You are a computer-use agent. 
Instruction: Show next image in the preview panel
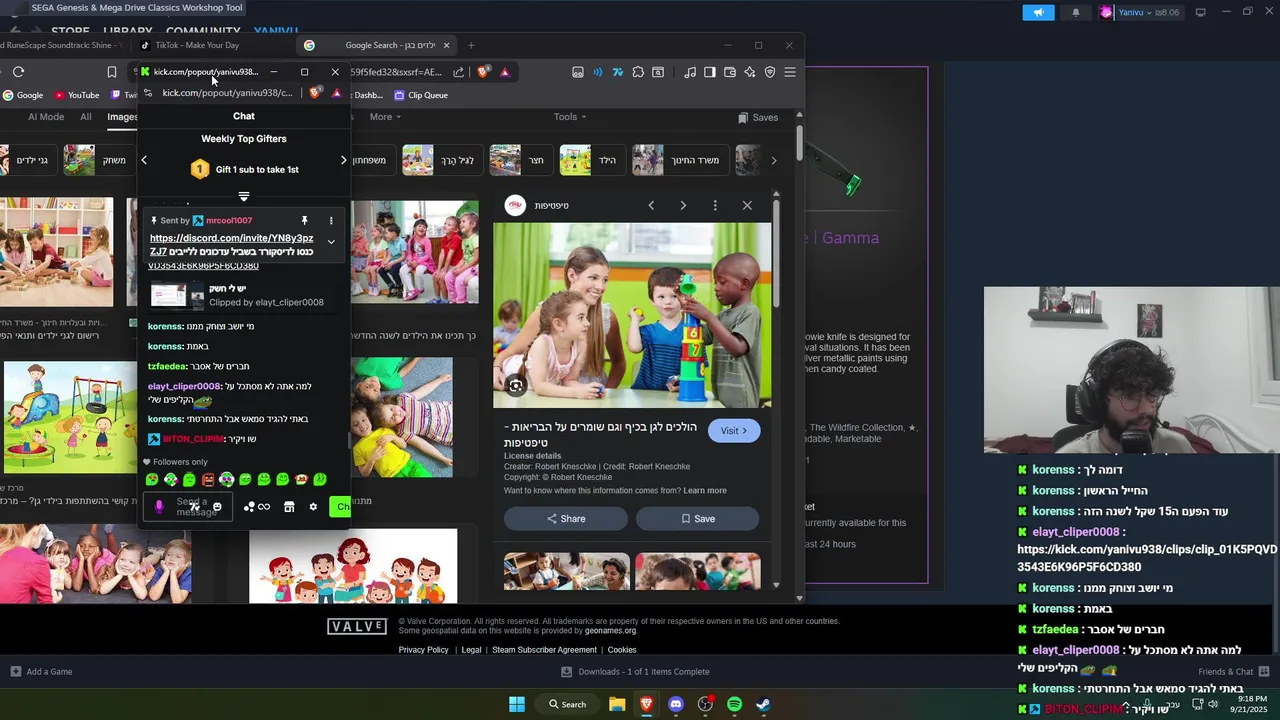[683, 205]
